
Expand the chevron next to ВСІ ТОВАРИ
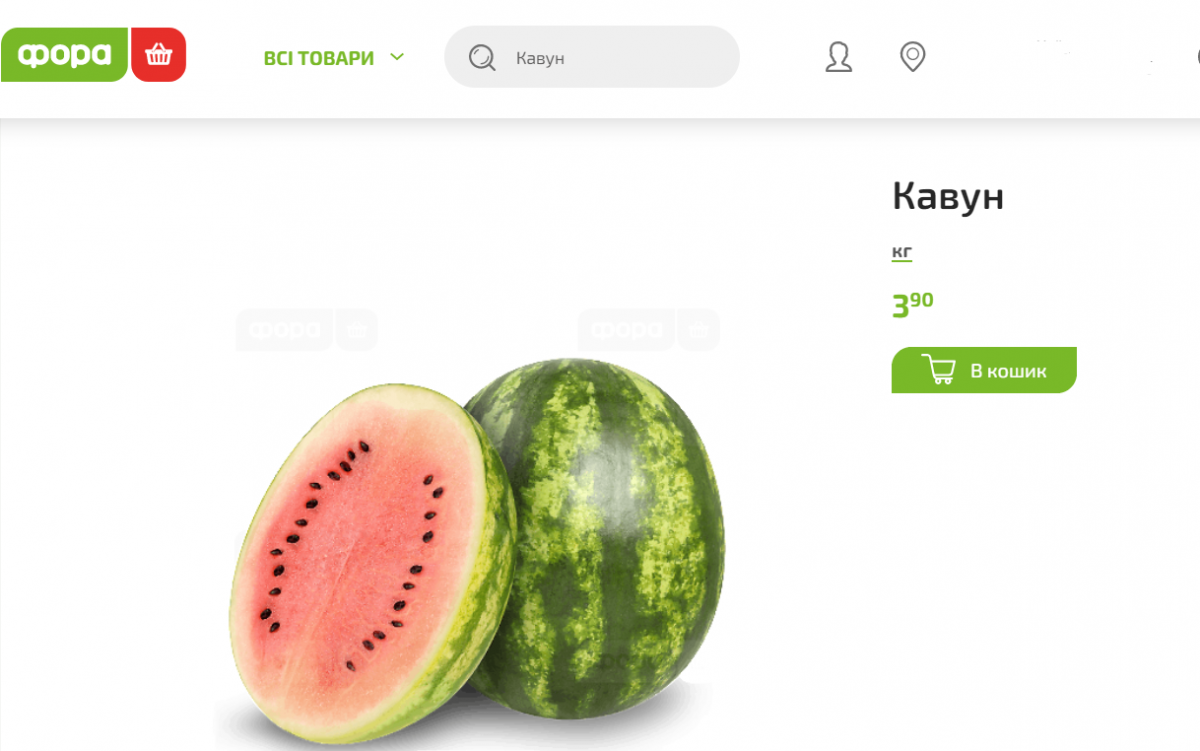(397, 57)
